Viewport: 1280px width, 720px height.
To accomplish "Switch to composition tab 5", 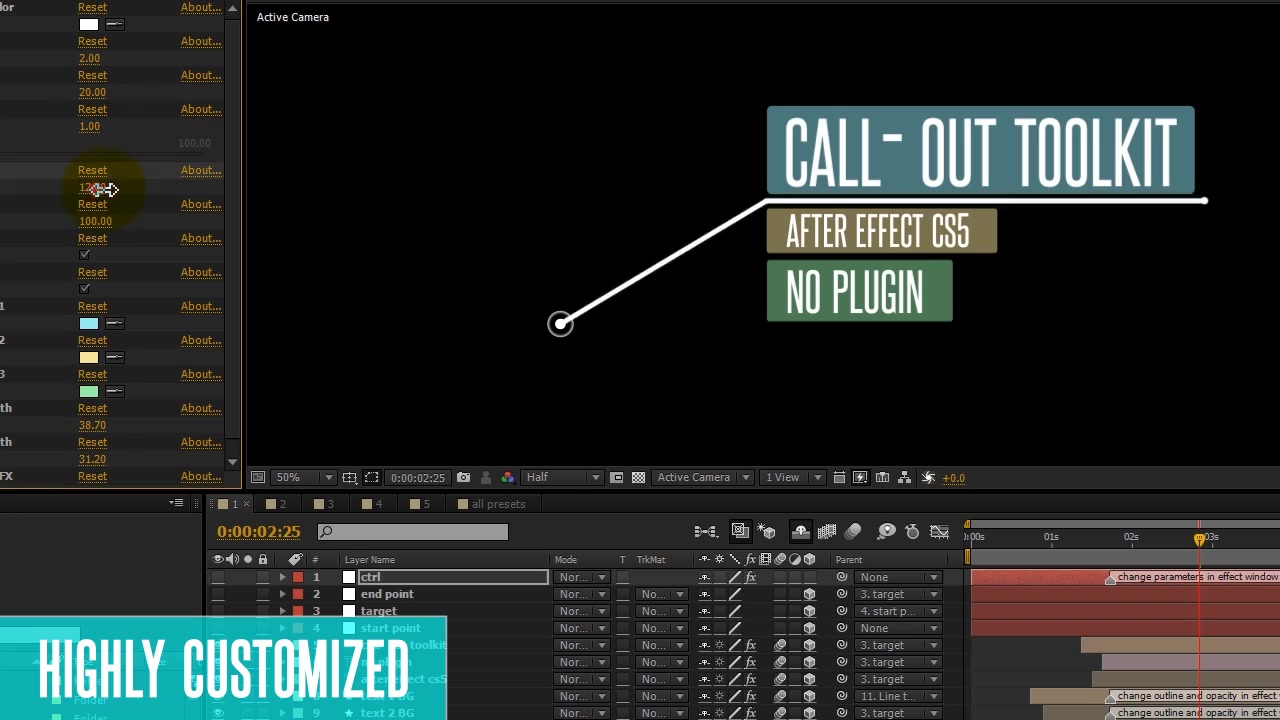I will pos(420,504).
